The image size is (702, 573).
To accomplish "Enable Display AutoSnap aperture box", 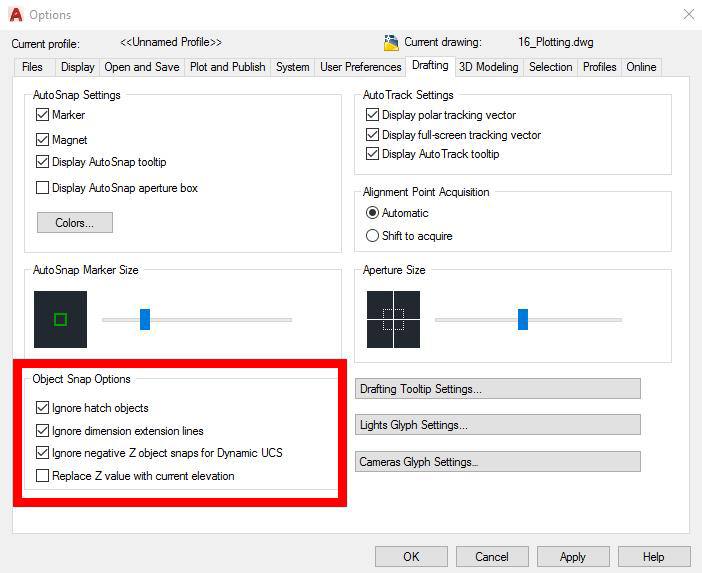I will tap(42, 188).
